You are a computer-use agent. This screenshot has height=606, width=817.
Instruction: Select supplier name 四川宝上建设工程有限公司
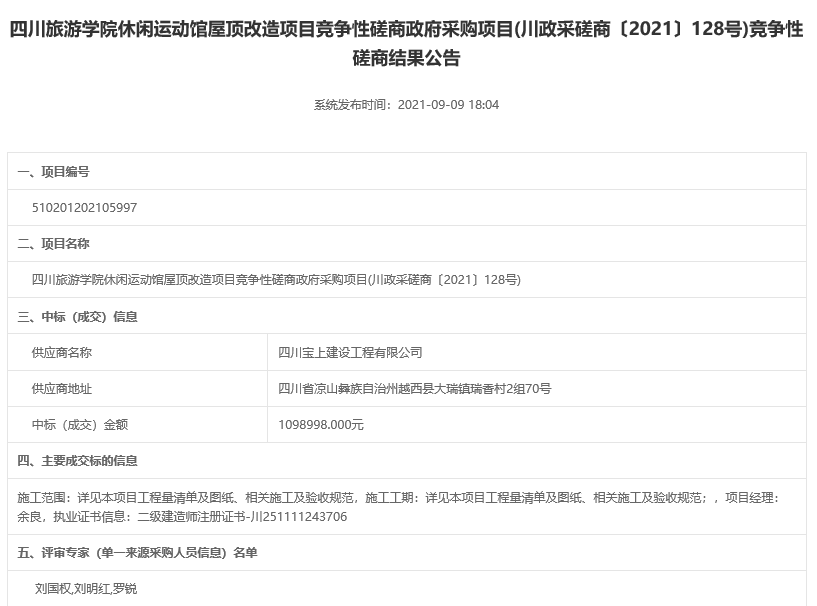tap(350, 353)
